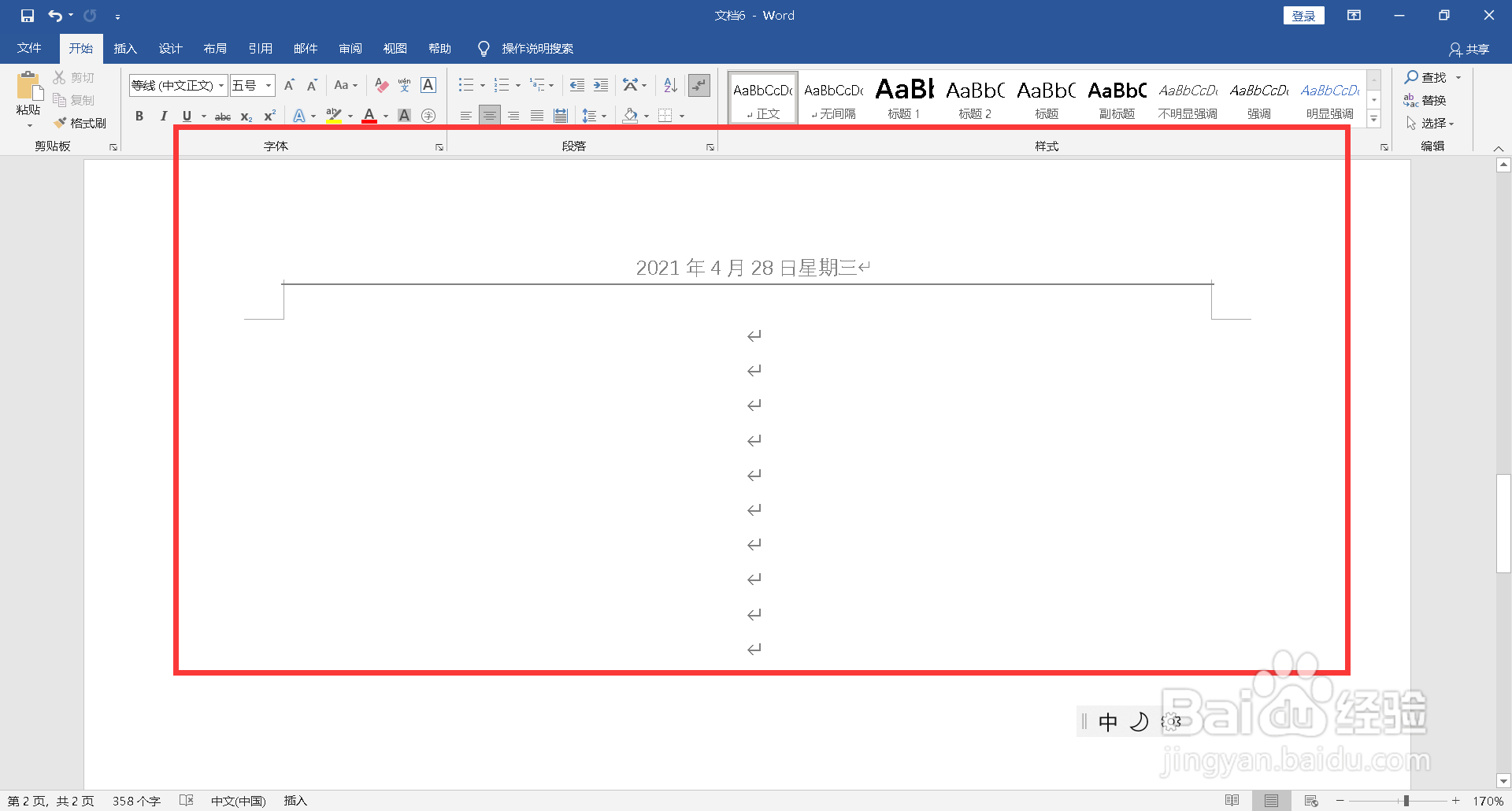Expand the Paragraph dialog launcher

[x=710, y=147]
